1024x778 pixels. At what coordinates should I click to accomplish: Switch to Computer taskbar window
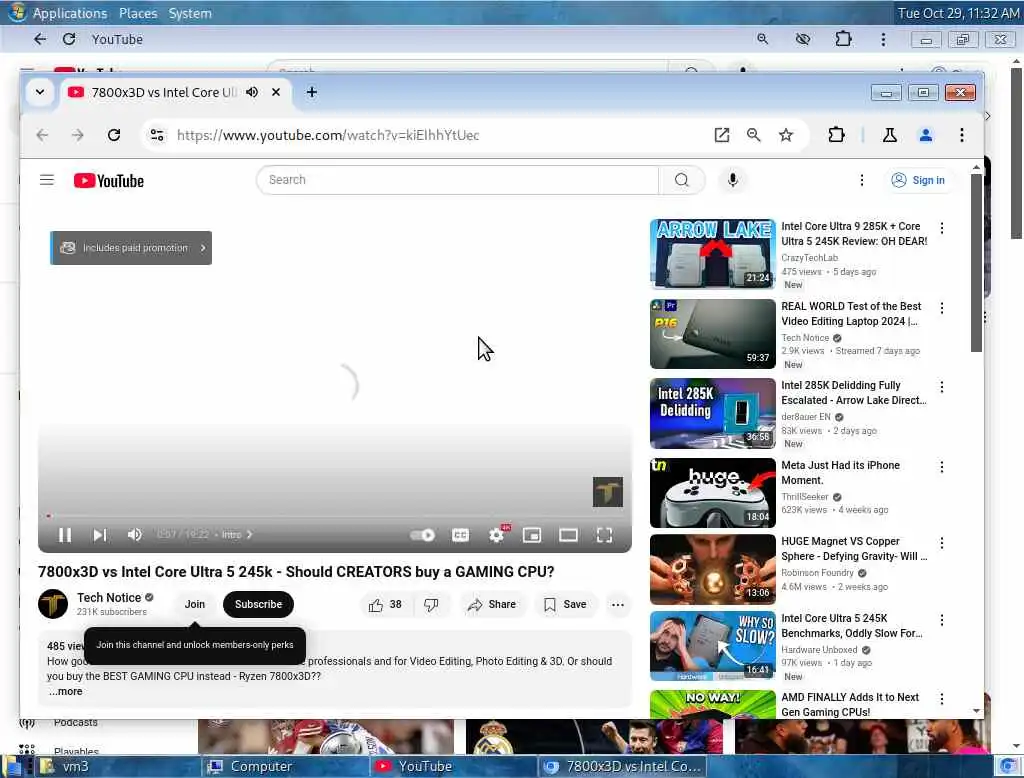285,766
